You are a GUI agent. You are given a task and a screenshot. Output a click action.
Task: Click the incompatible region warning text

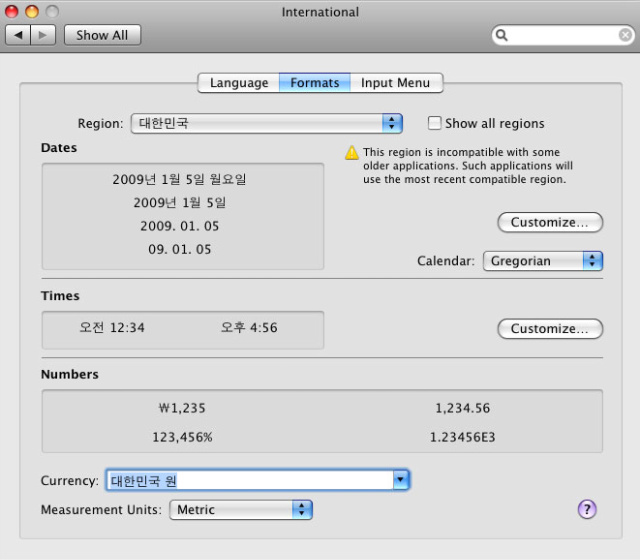(468, 166)
